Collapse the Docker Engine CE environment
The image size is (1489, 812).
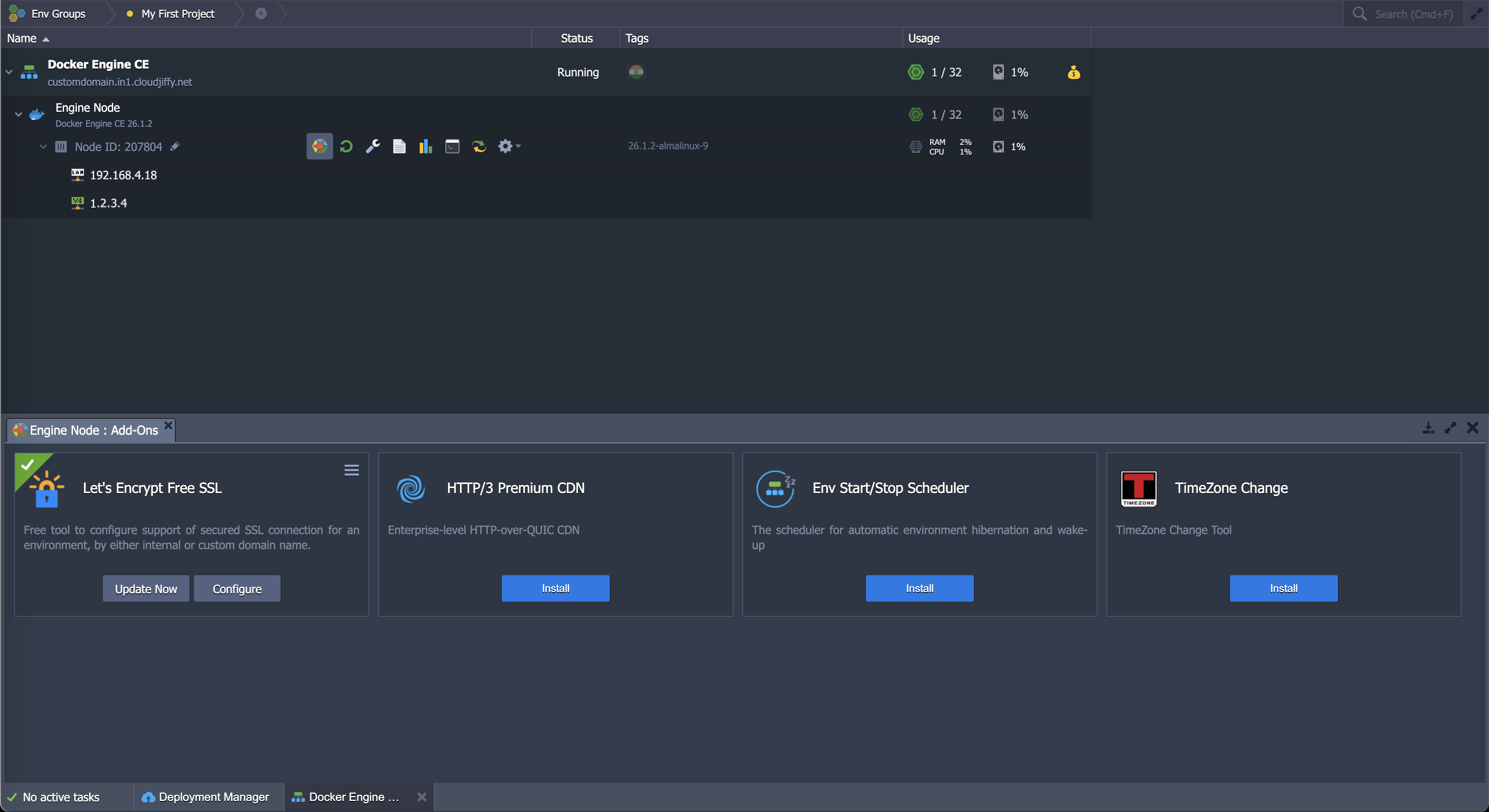(x=9, y=72)
